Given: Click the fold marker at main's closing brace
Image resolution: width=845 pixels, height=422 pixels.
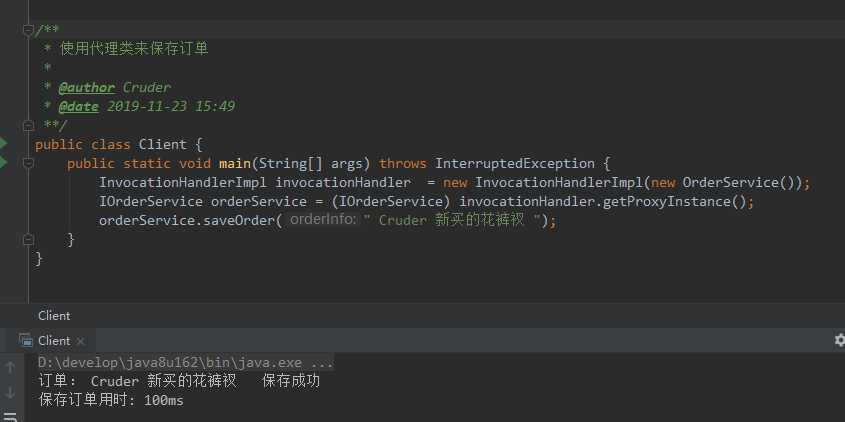Looking at the screenshot, I should tap(29, 240).
